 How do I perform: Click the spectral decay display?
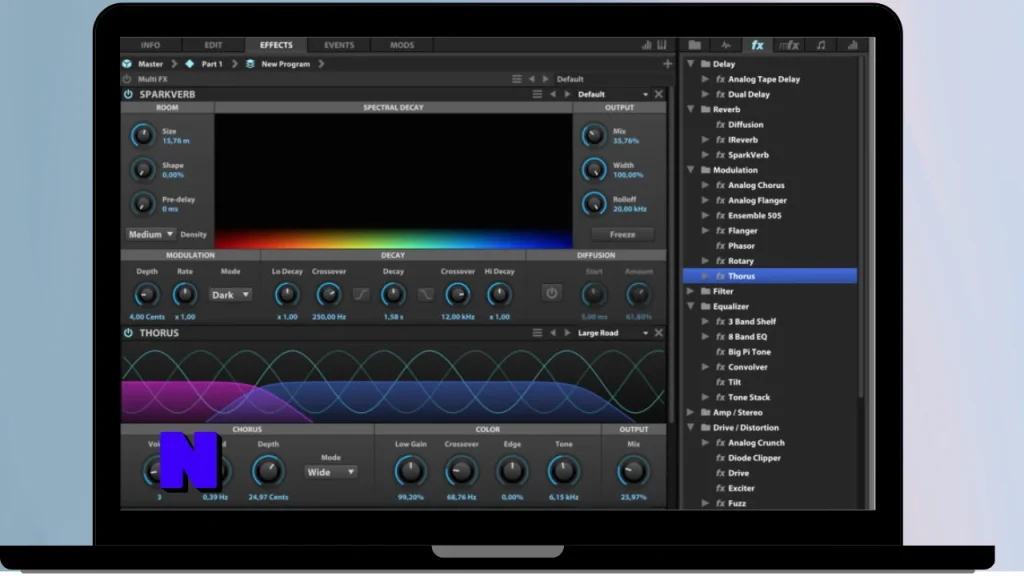coord(393,181)
